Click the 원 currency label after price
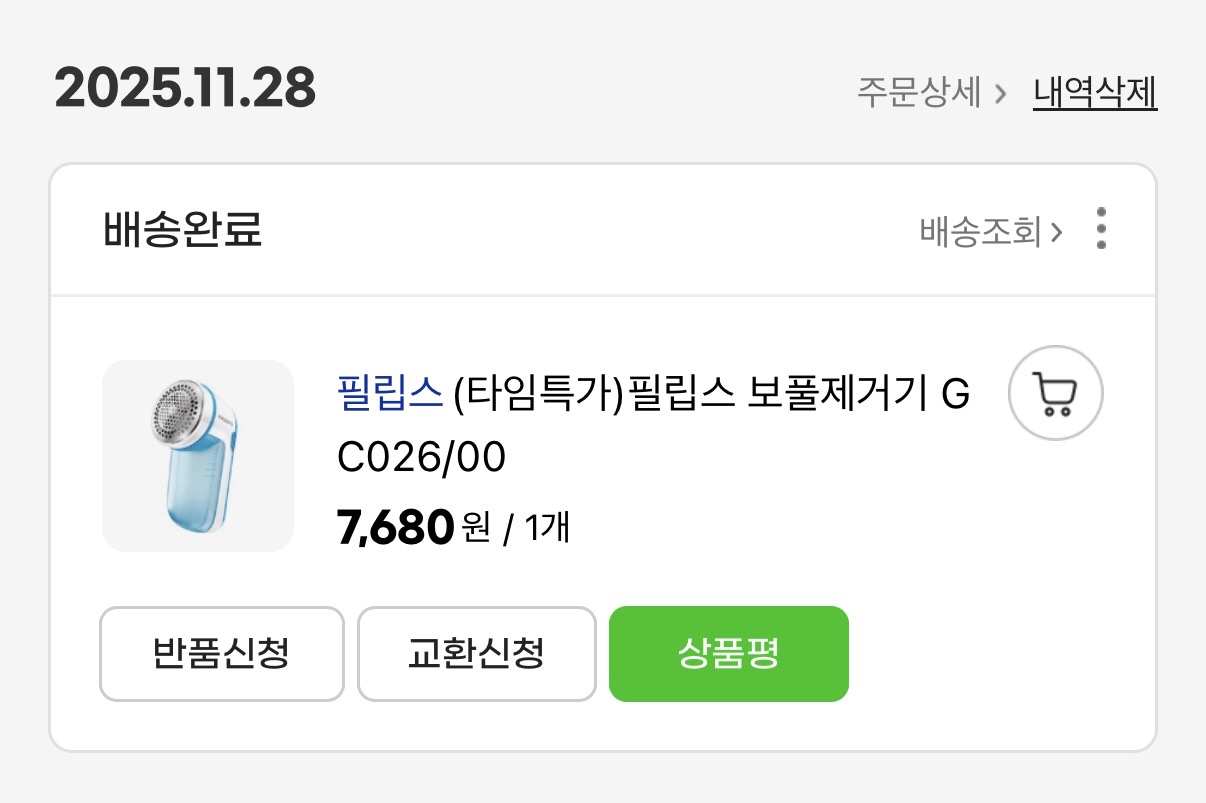This screenshot has width=1206, height=803. [477, 528]
